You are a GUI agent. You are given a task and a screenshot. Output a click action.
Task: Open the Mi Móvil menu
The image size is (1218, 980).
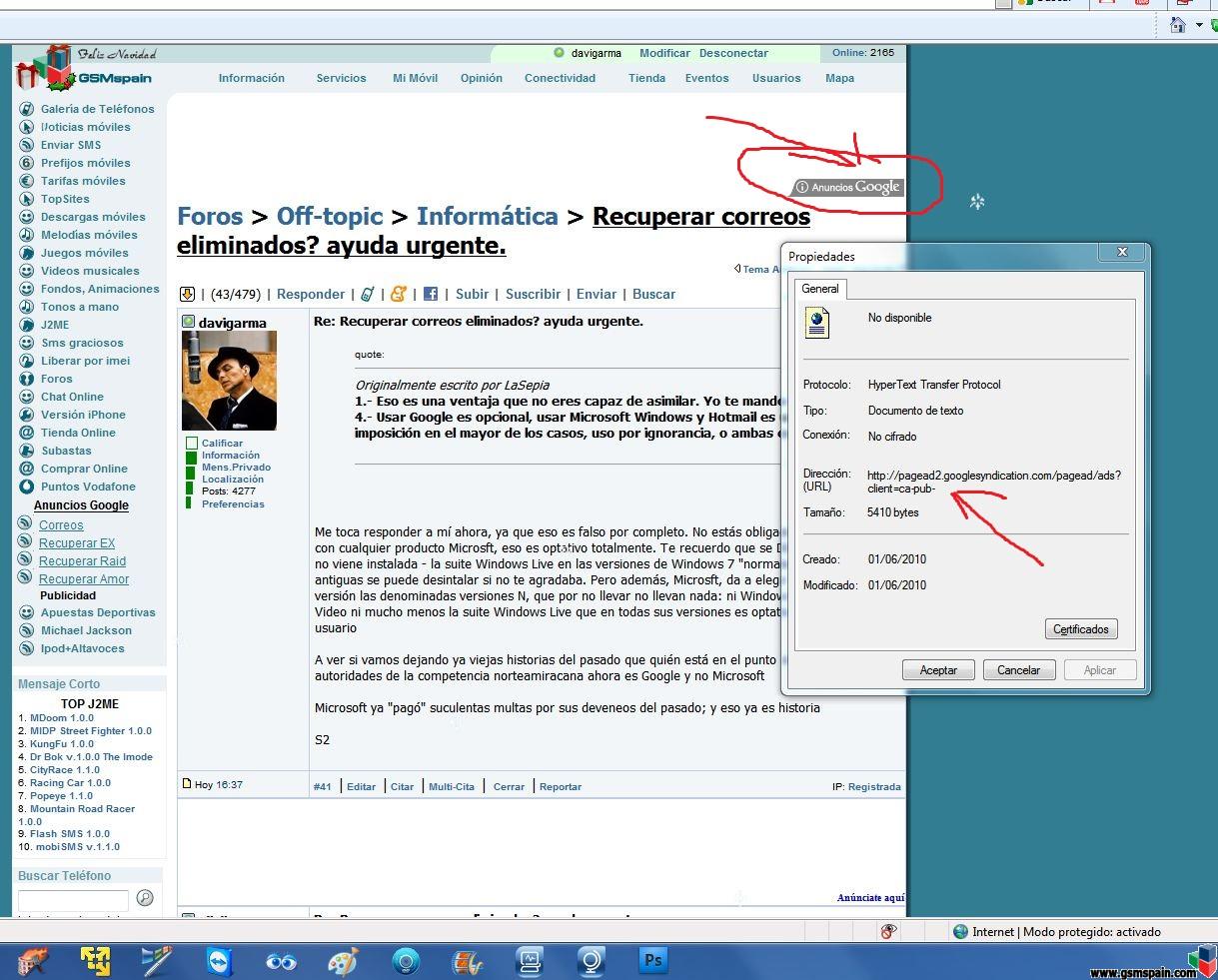pyautogui.click(x=416, y=78)
